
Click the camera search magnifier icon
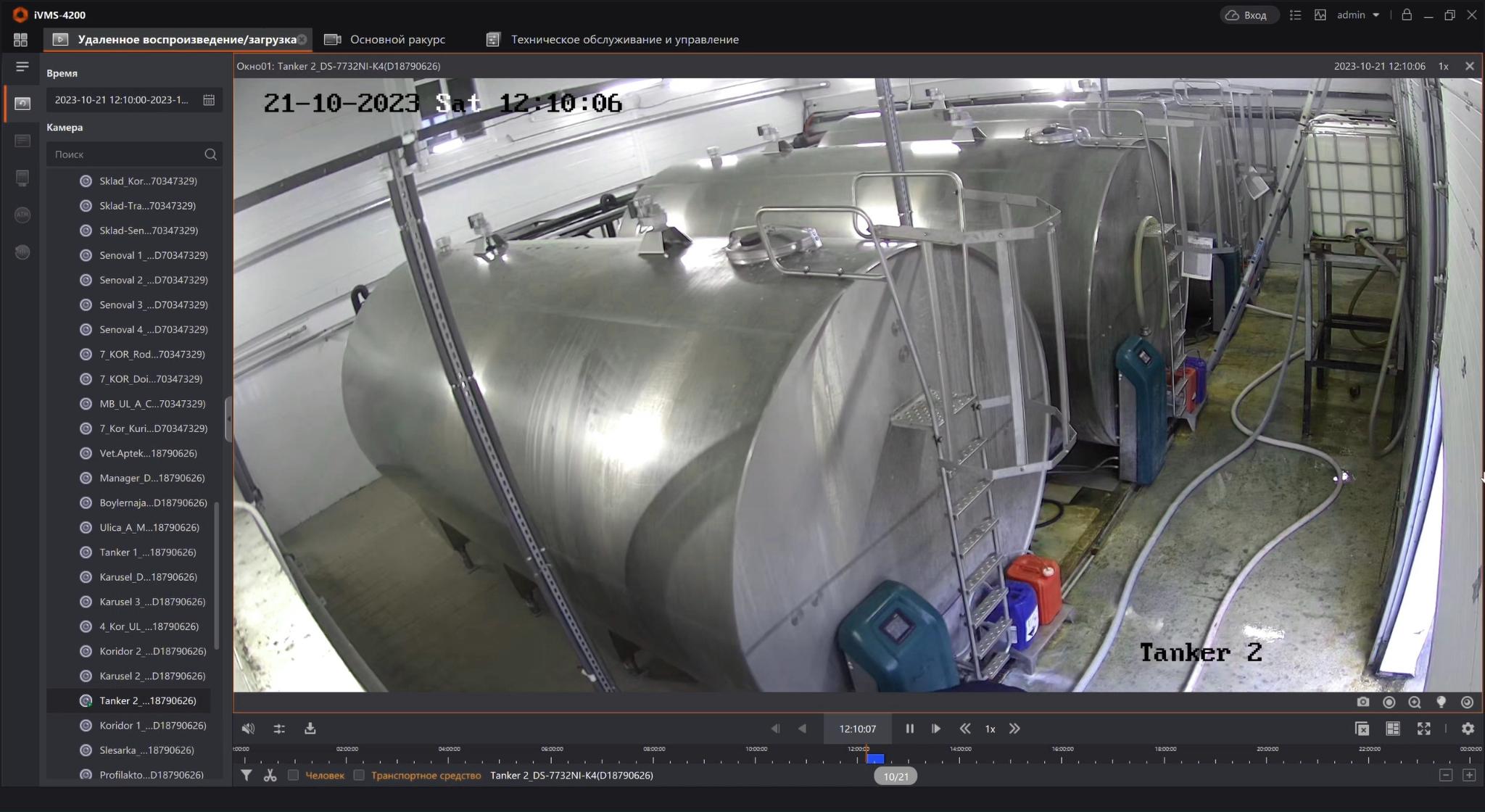coord(210,154)
